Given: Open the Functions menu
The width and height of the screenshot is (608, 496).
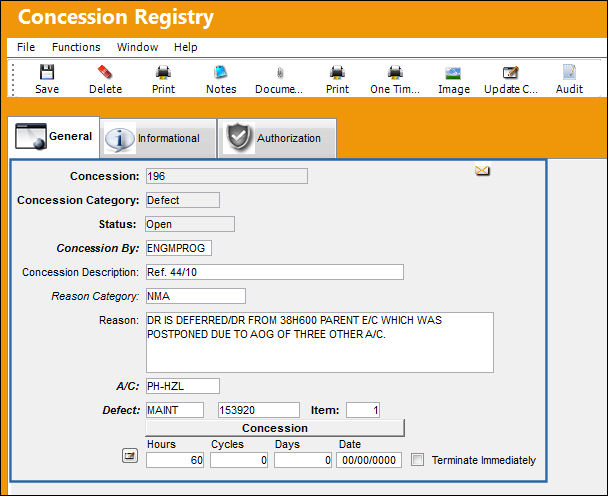Looking at the screenshot, I should coord(76,47).
